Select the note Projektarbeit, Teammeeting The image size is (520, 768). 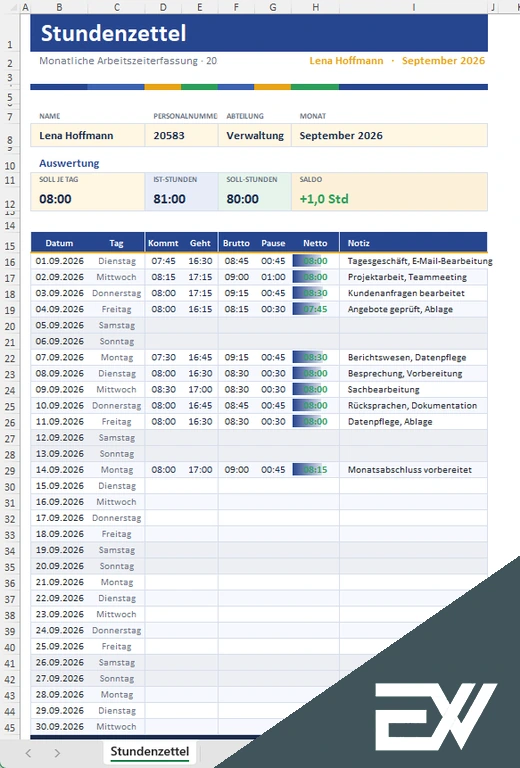point(407,277)
